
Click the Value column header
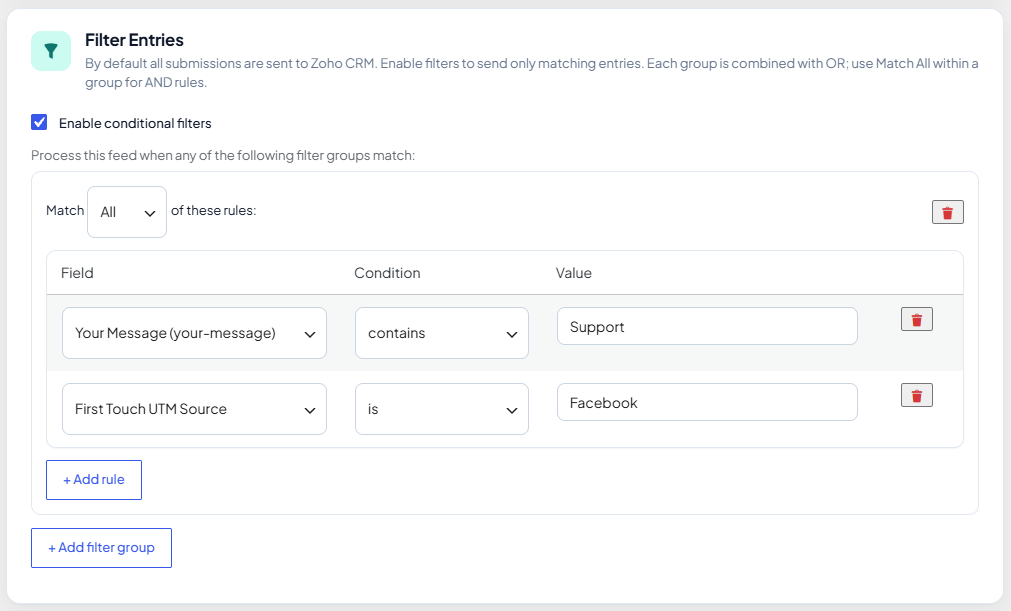point(574,273)
